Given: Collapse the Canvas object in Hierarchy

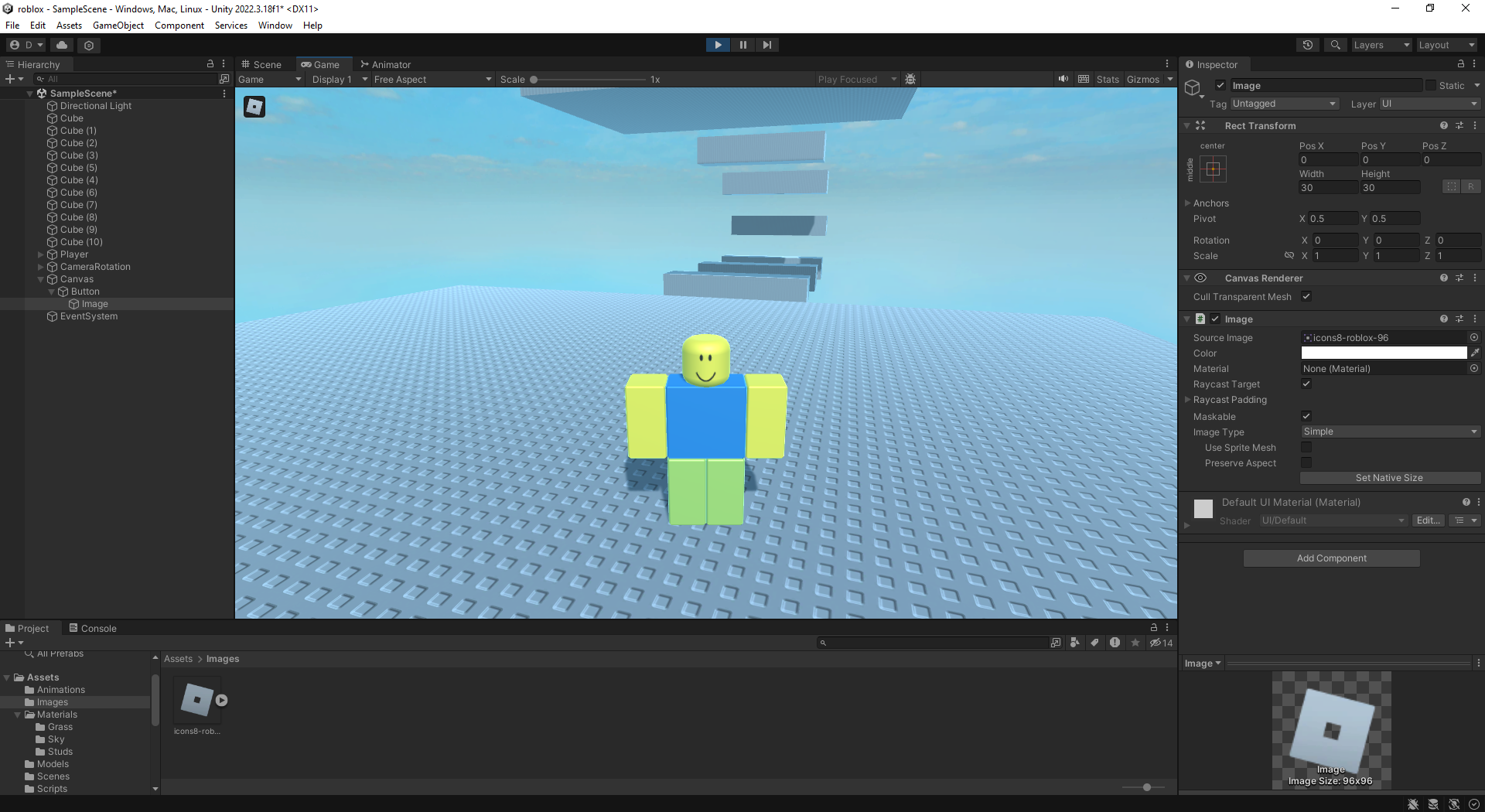Looking at the screenshot, I should click(x=41, y=278).
